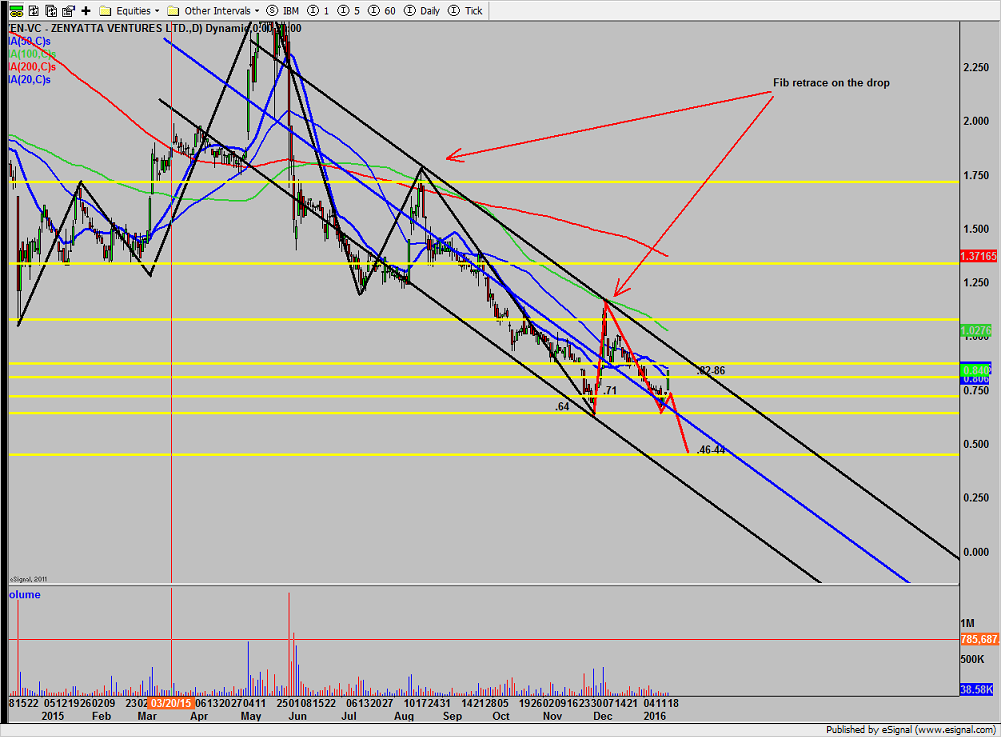This screenshot has height=737, width=1001.
Task: Click the orange 785,687 volume marker
Action: 979,639
